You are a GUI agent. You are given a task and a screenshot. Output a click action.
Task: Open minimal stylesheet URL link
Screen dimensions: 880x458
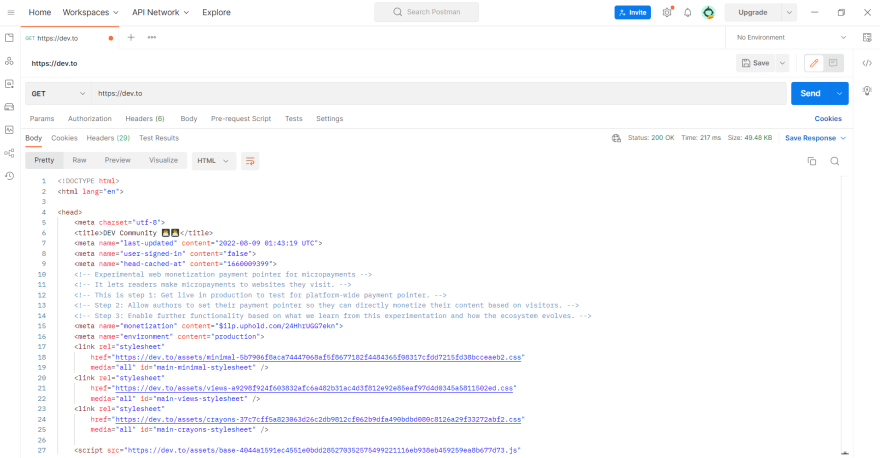click(x=318, y=358)
